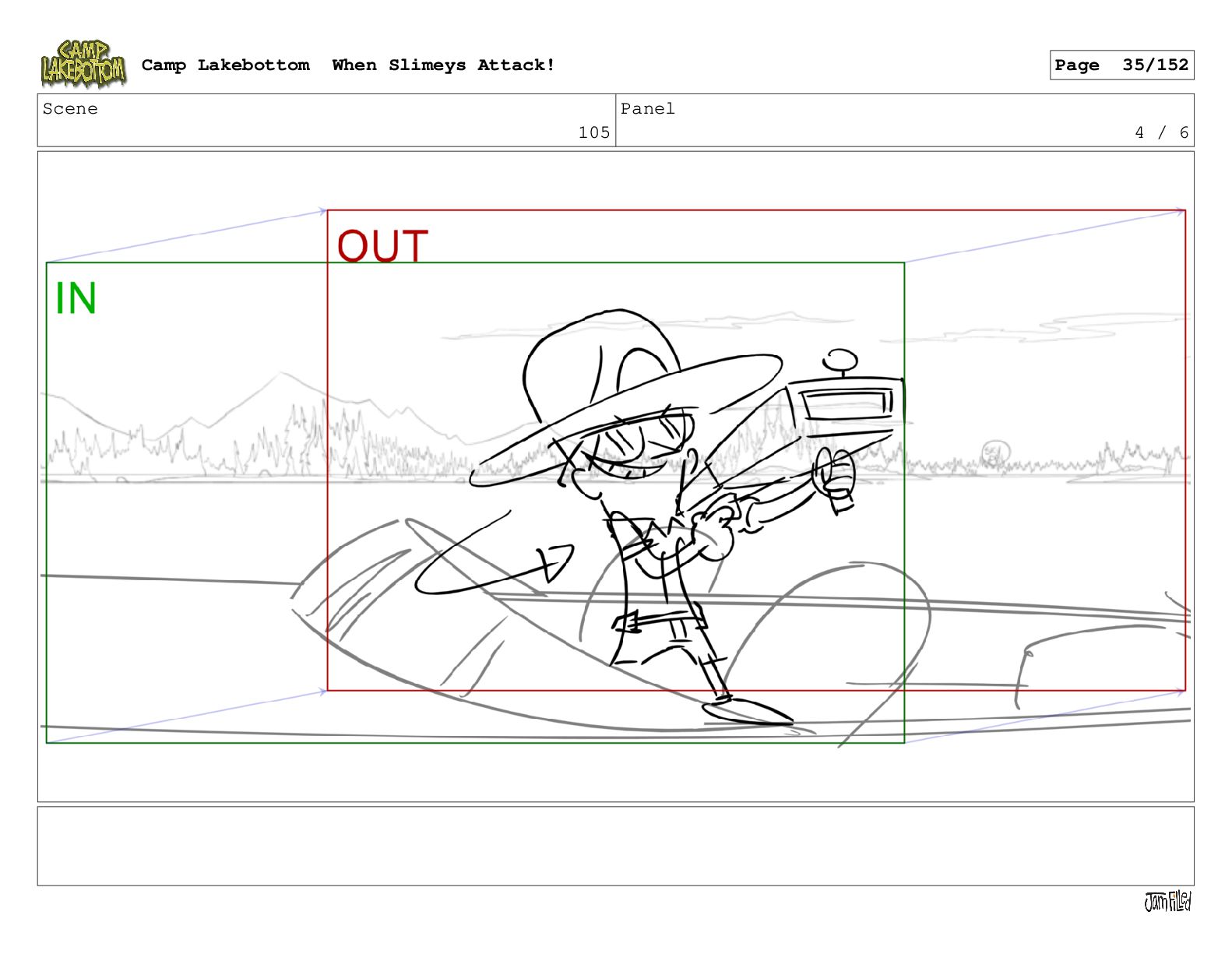Click the Jam Filled signature logo
1232x954 pixels.
1167,902
